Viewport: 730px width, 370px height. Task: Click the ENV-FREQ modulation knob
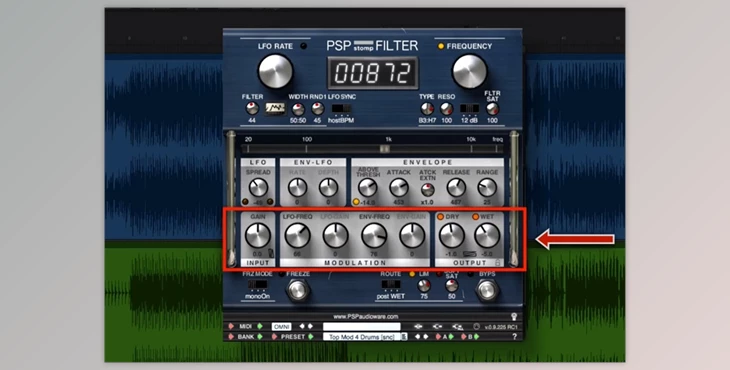tap(374, 235)
